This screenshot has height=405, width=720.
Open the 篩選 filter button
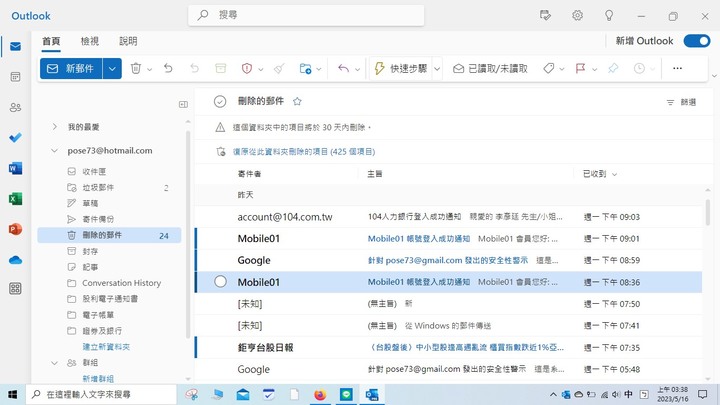(x=681, y=102)
